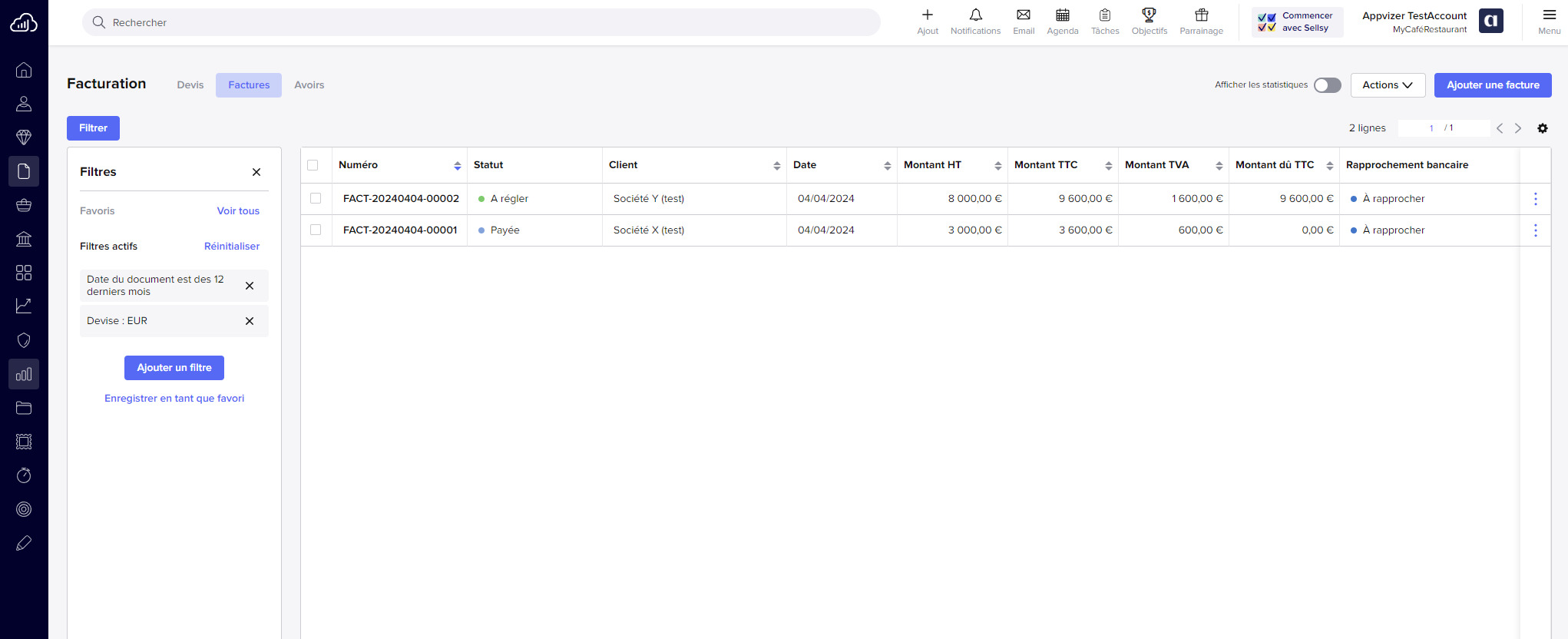Open row menu for FACT-20240404-00001
This screenshot has width=1568, height=639.
[x=1536, y=230]
